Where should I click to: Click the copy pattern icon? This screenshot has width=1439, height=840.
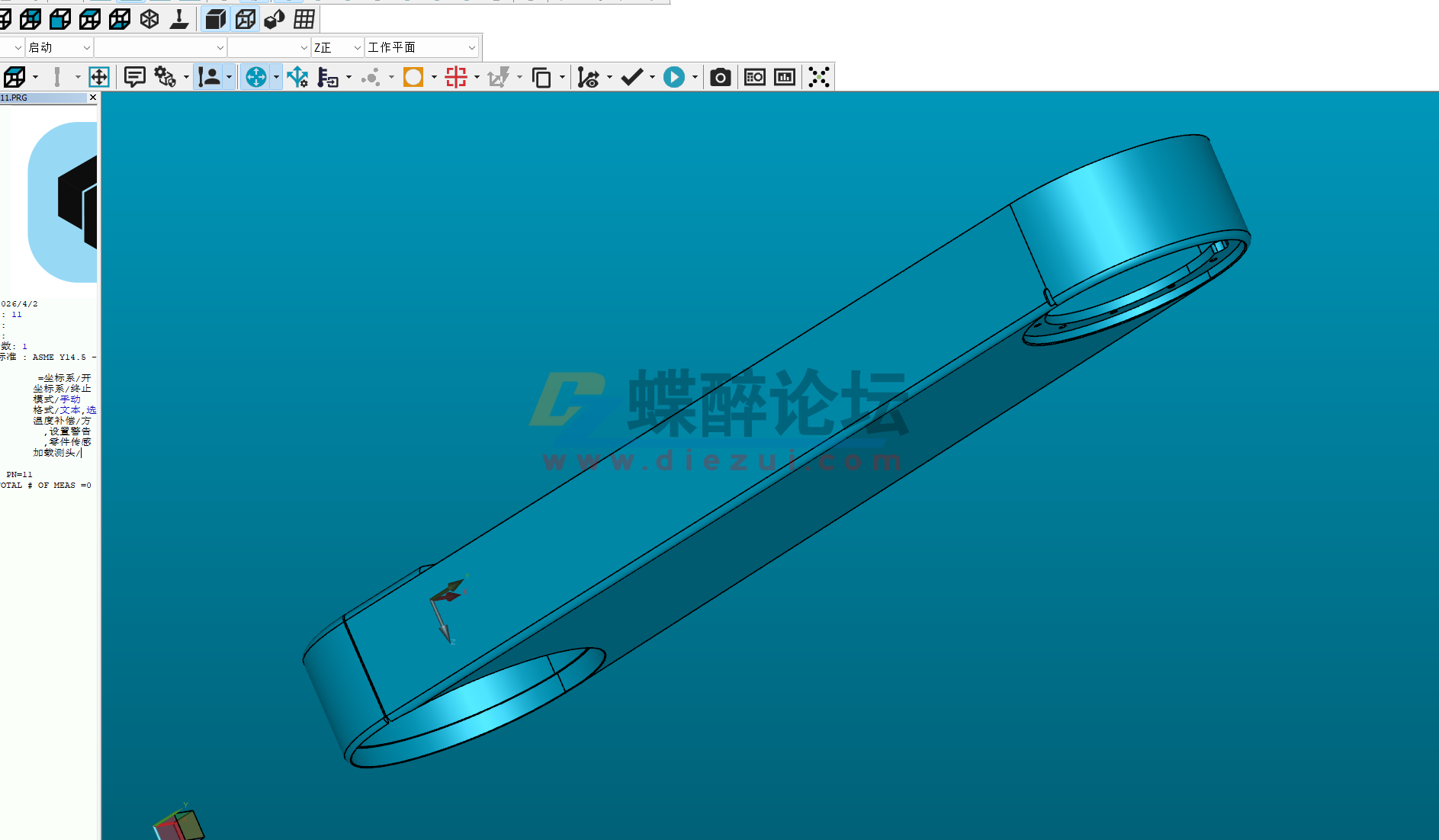coord(542,76)
